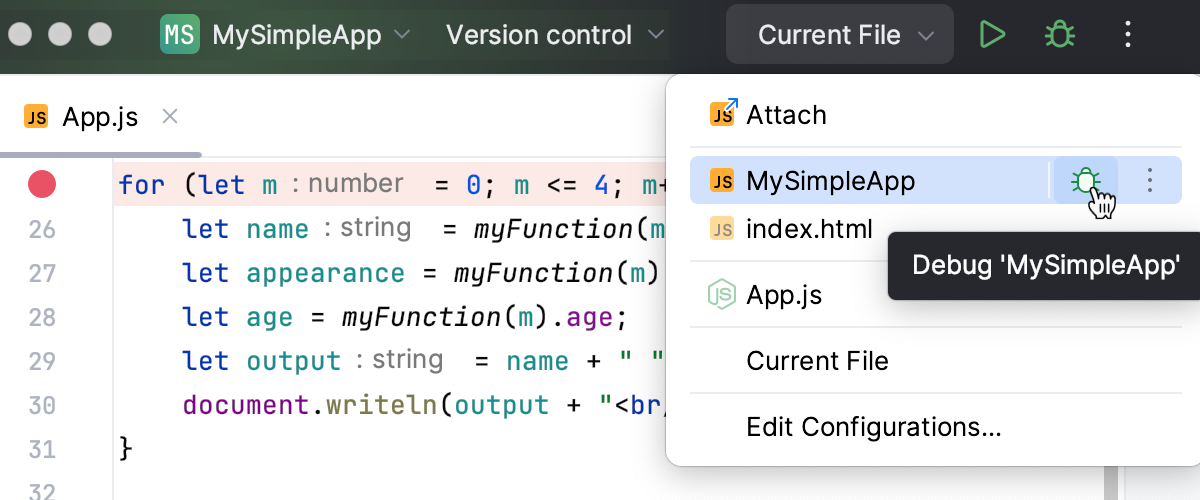Switch to the App.js editor tab
The height and width of the screenshot is (500, 1200).
(x=100, y=117)
